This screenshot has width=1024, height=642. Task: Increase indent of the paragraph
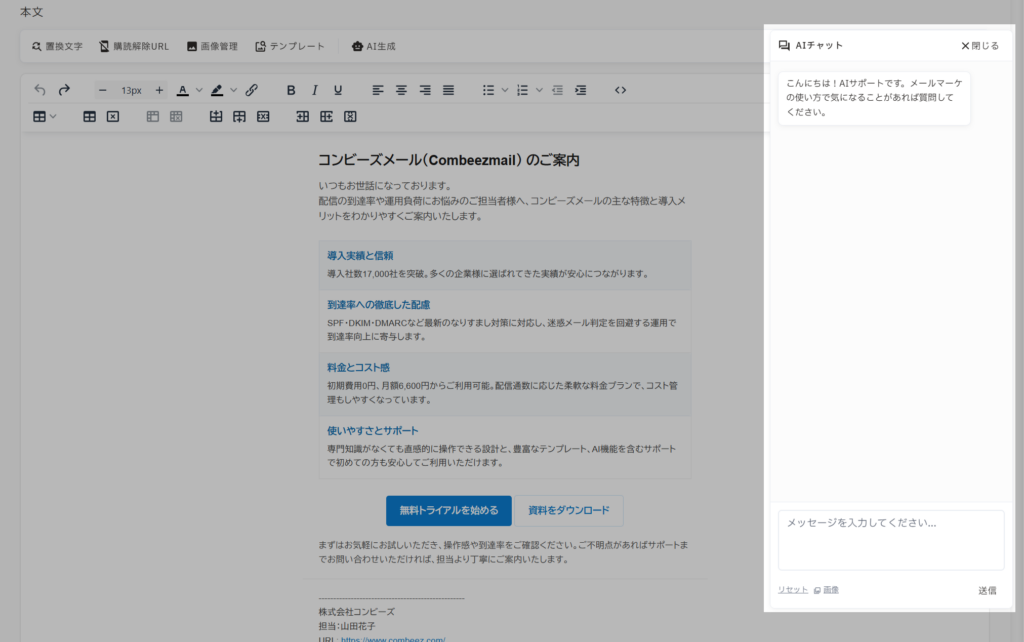tap(581, 90)
